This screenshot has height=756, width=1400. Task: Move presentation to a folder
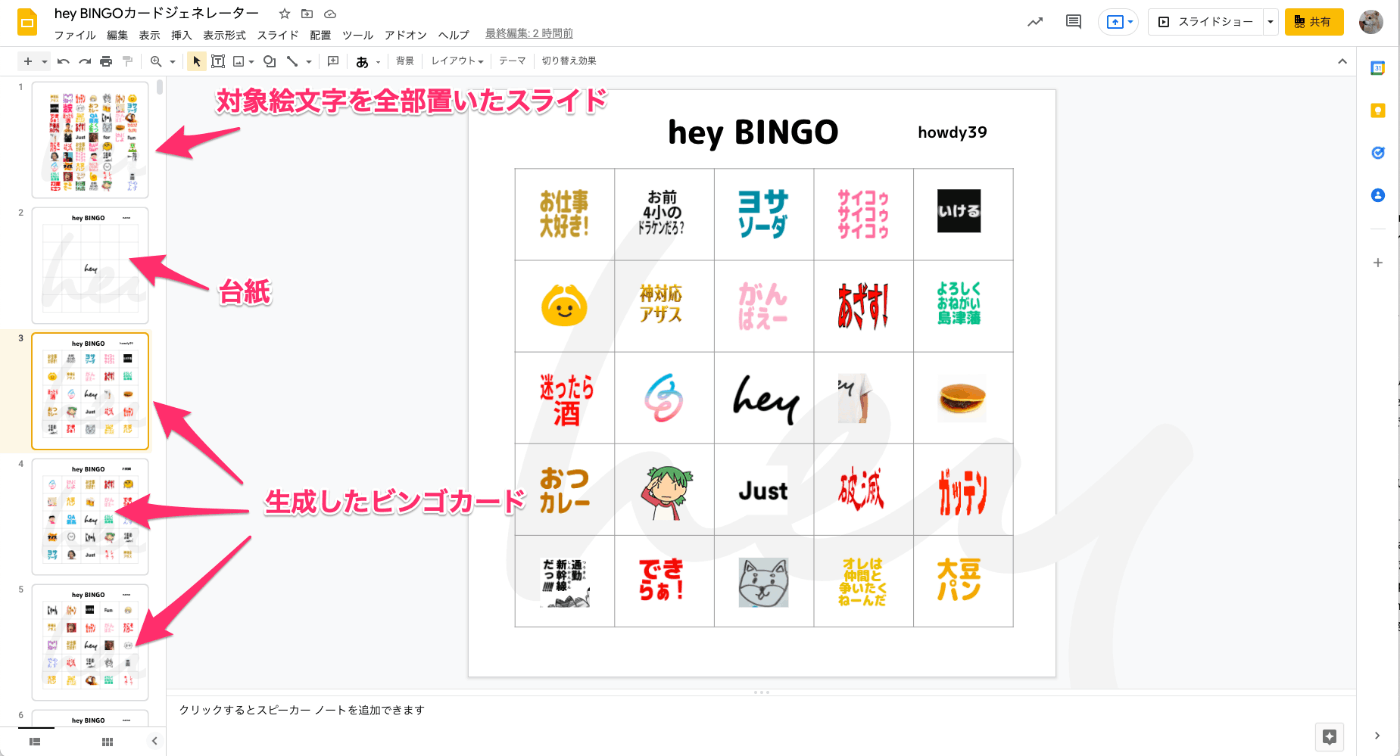(x=307, y=13)
